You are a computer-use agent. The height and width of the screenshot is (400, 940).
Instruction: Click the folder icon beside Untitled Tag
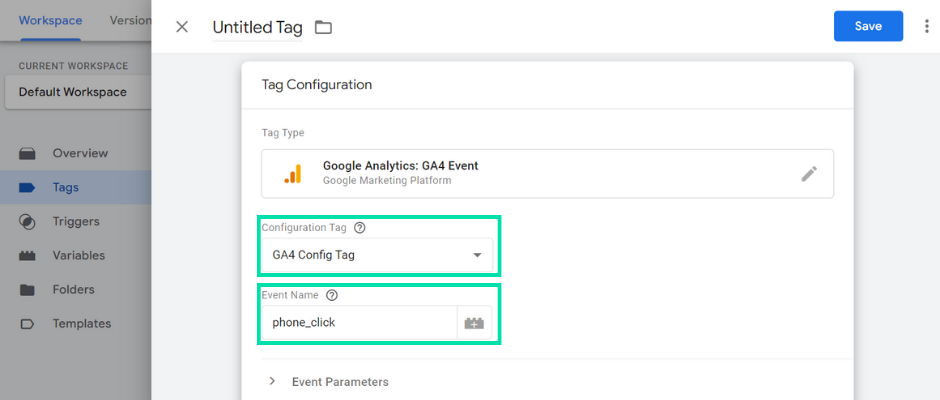pyautogui.click(x=323, y=27)
